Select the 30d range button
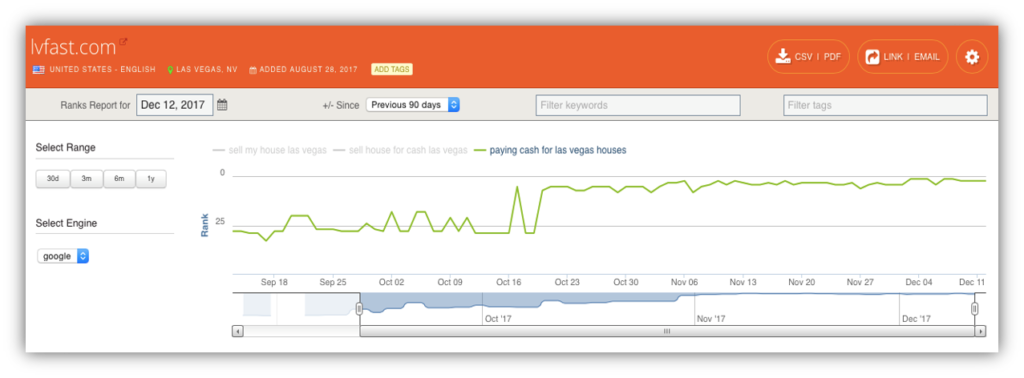The image size is (1024, 378). 52,179
